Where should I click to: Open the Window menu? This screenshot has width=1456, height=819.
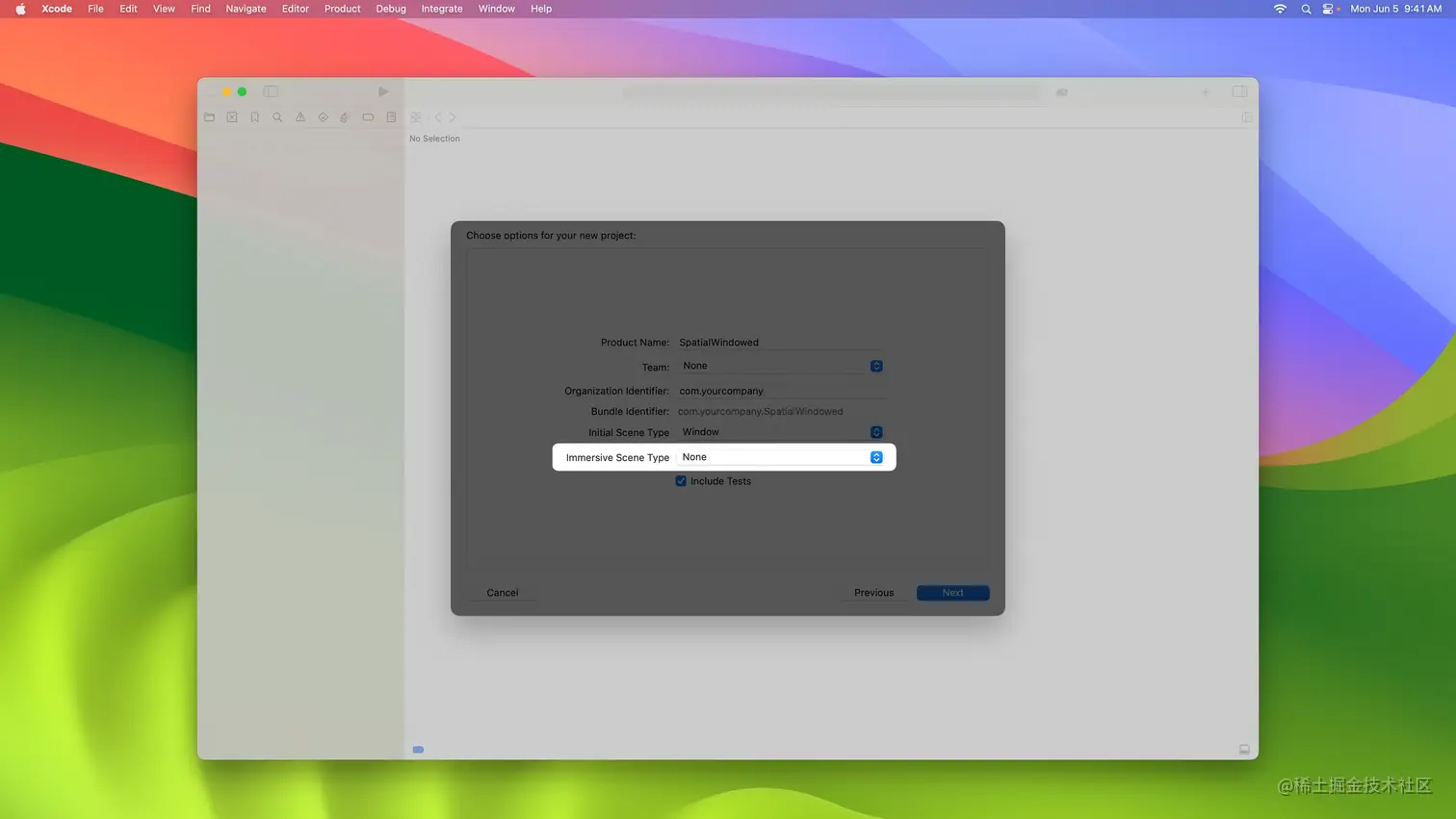pyautogui.click(x=497, y=9)
